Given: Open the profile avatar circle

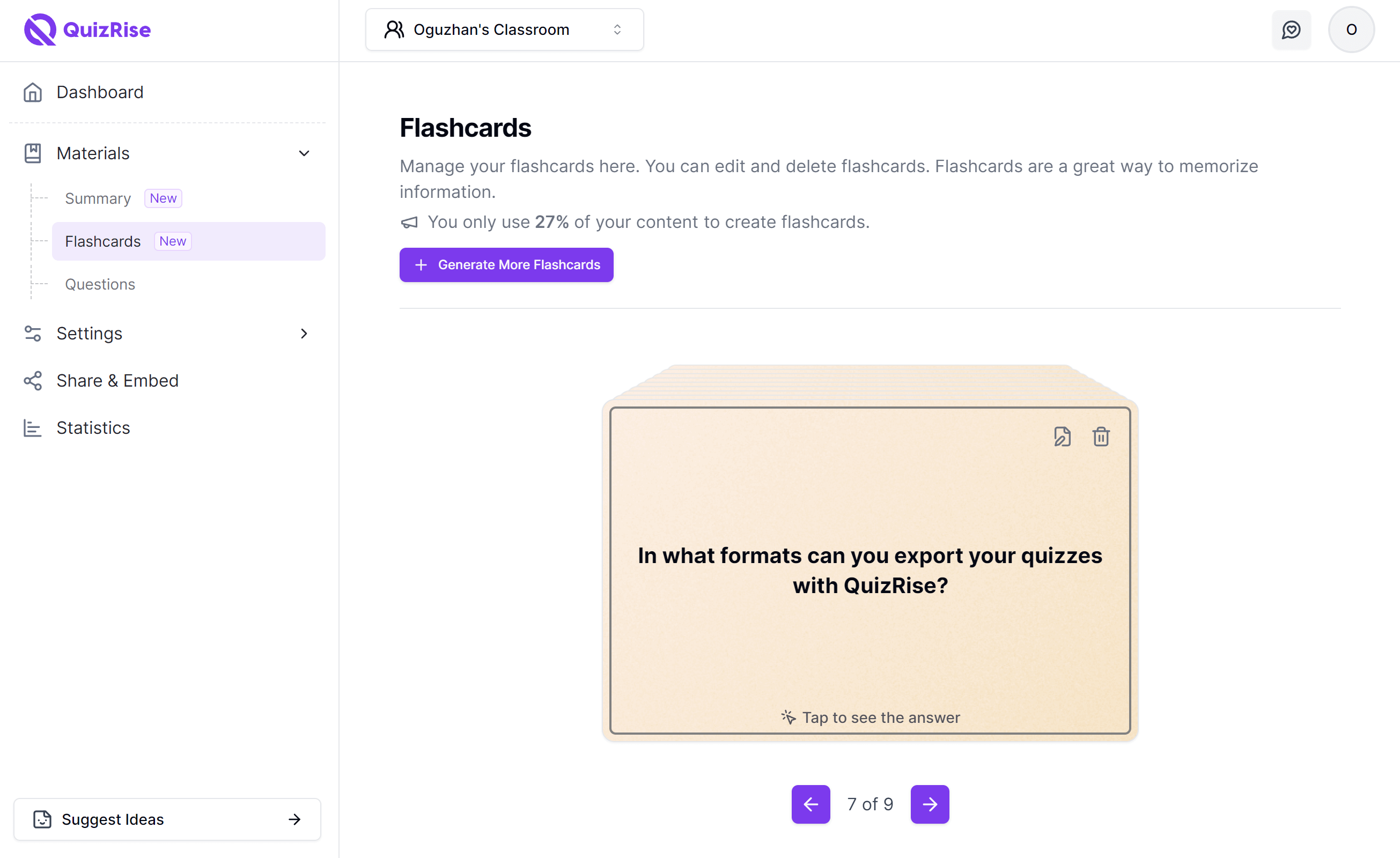Looking at the screenshot, I should coord(1351,29).
